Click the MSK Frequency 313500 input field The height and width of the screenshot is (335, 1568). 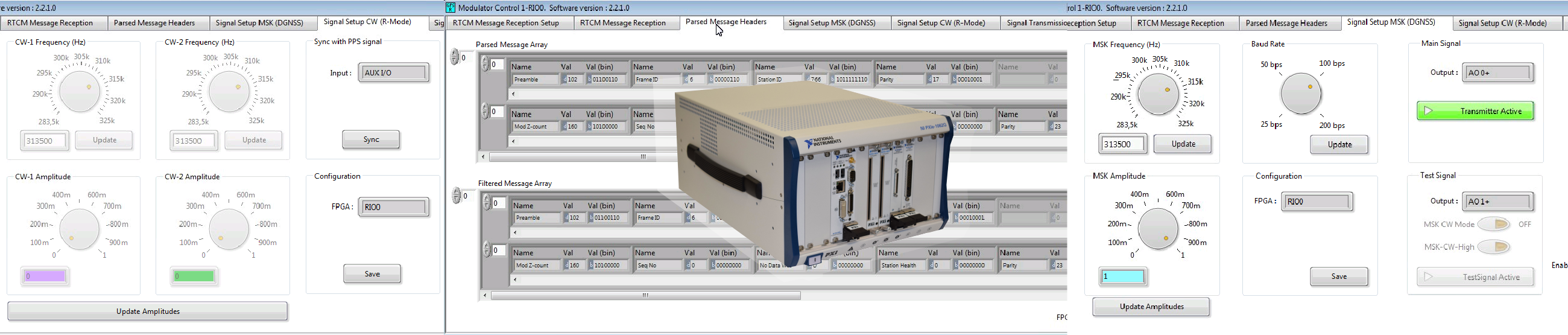1123,144
